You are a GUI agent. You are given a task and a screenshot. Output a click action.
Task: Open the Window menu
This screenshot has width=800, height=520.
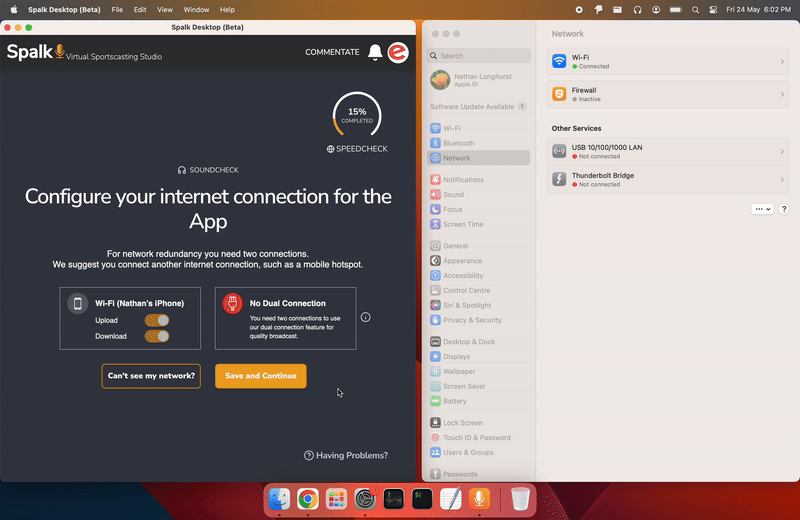click(x=196, y=10)
